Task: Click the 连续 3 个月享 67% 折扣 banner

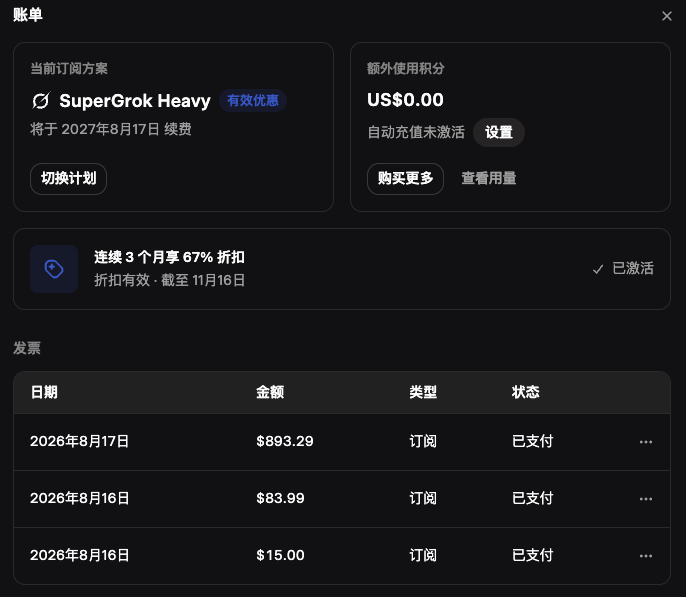Action: point(342,269)
